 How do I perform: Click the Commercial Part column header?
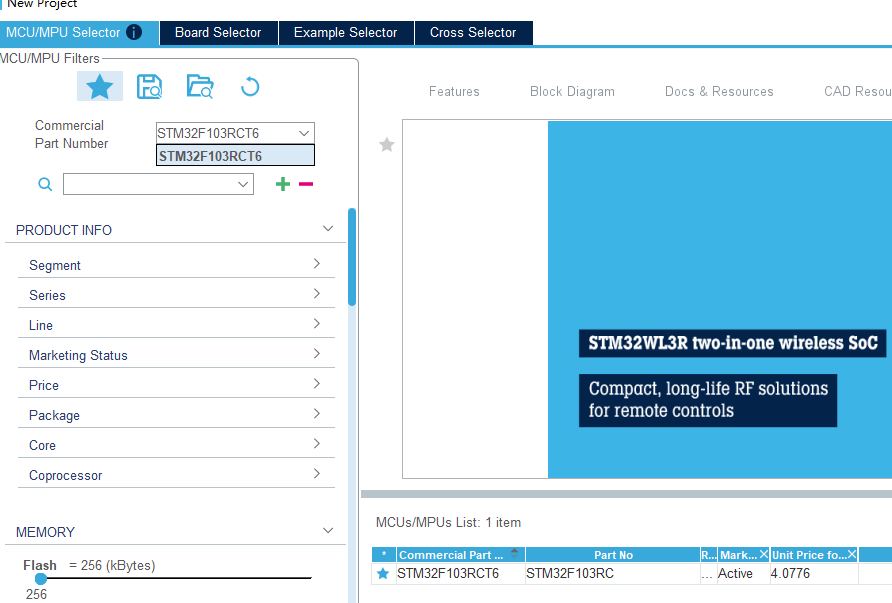coord(461,555)
